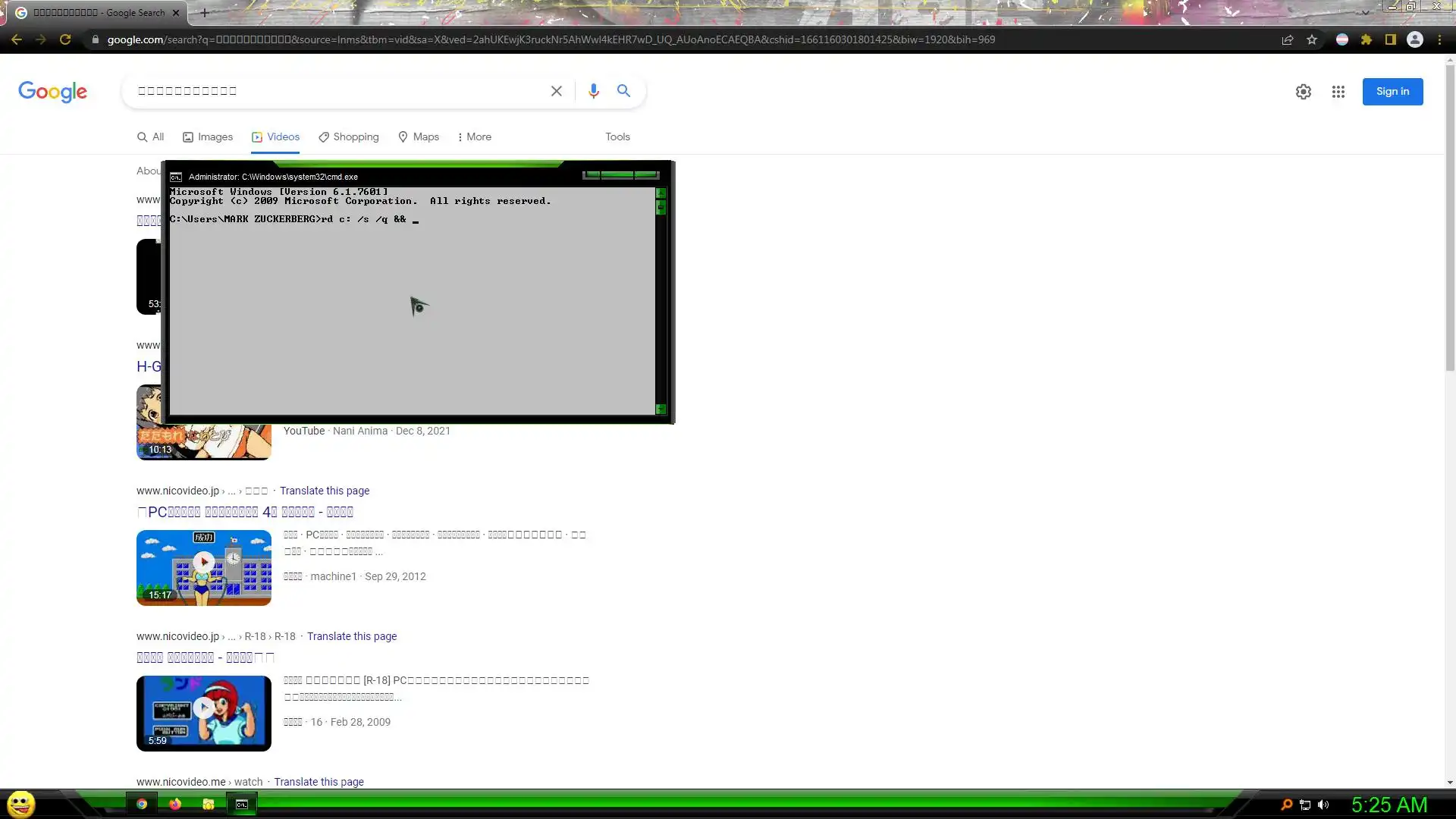Click the voice search microphone icon
The height and width of the screenshot is (819, 1456).
593,91
